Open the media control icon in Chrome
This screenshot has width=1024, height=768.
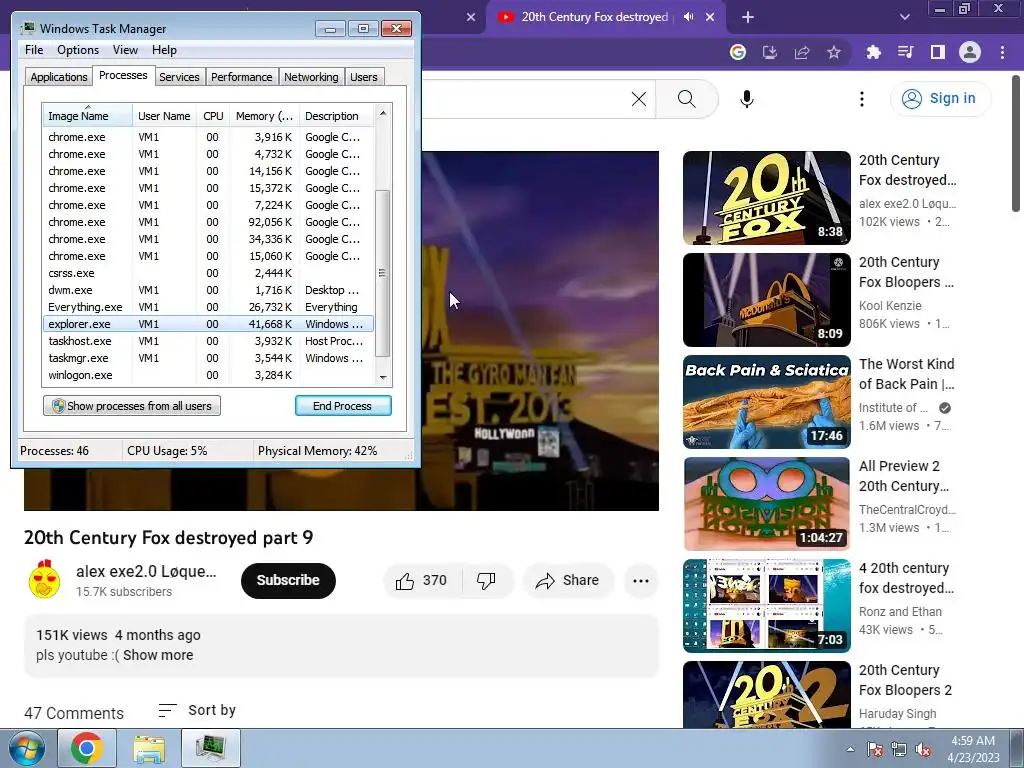coord(905,52)
